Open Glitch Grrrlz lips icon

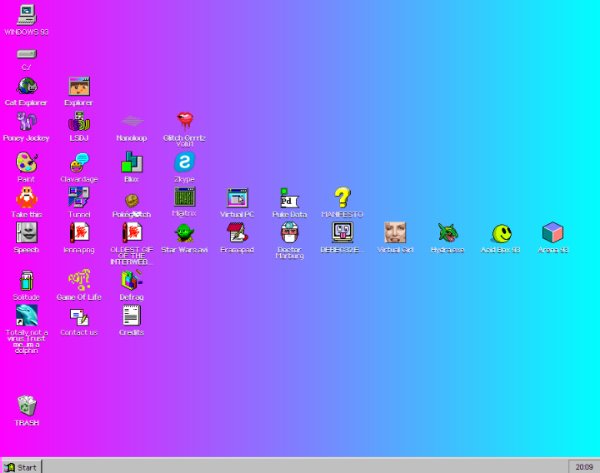185,121
